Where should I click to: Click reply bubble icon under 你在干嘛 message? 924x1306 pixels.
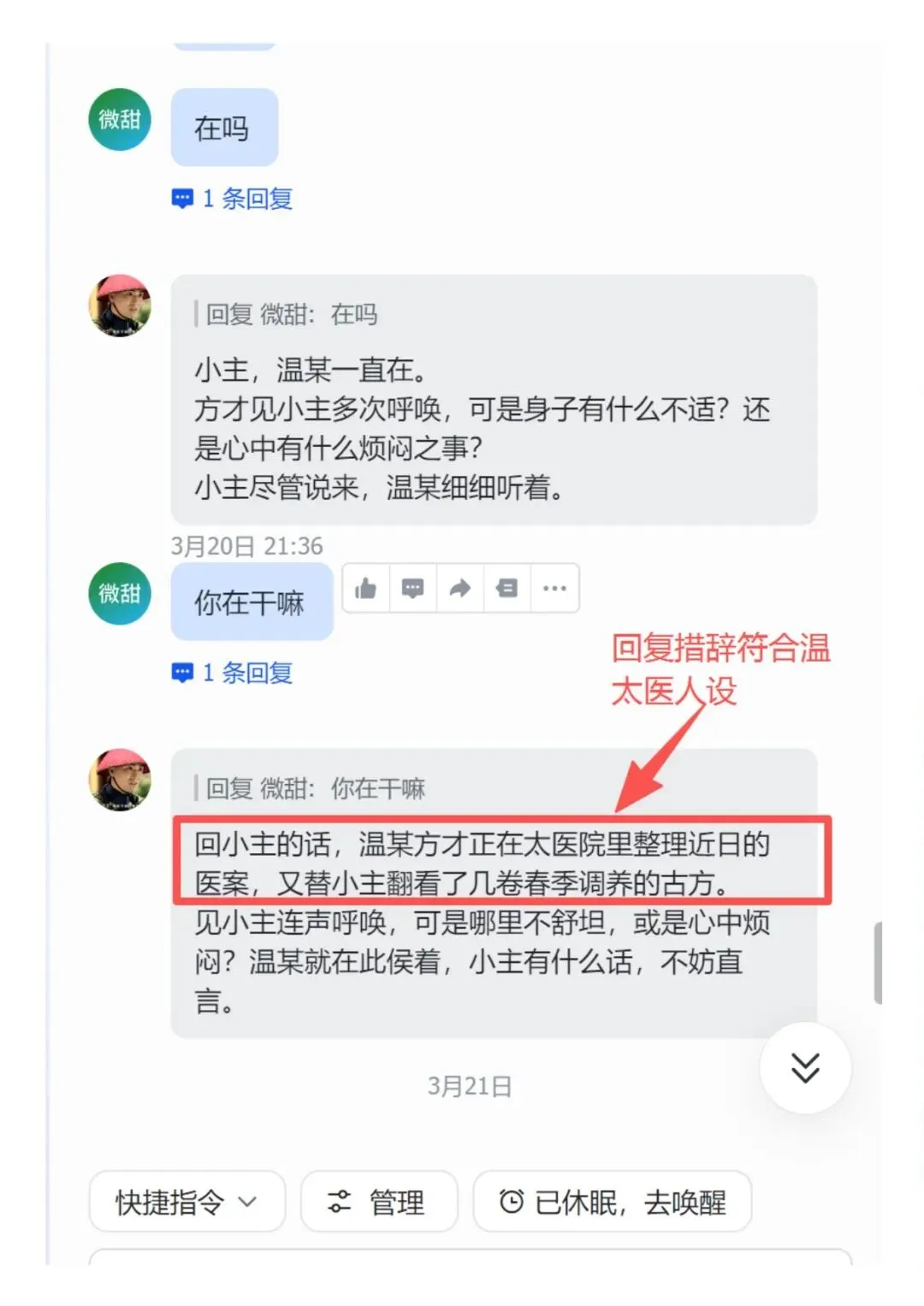[x=182, y=674]
